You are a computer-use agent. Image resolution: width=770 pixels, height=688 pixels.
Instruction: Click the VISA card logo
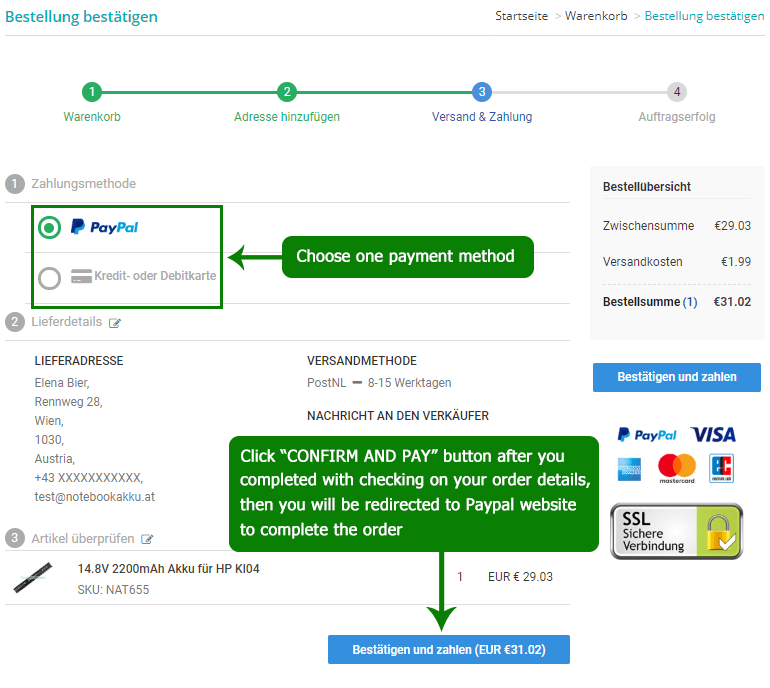point(713,435)
